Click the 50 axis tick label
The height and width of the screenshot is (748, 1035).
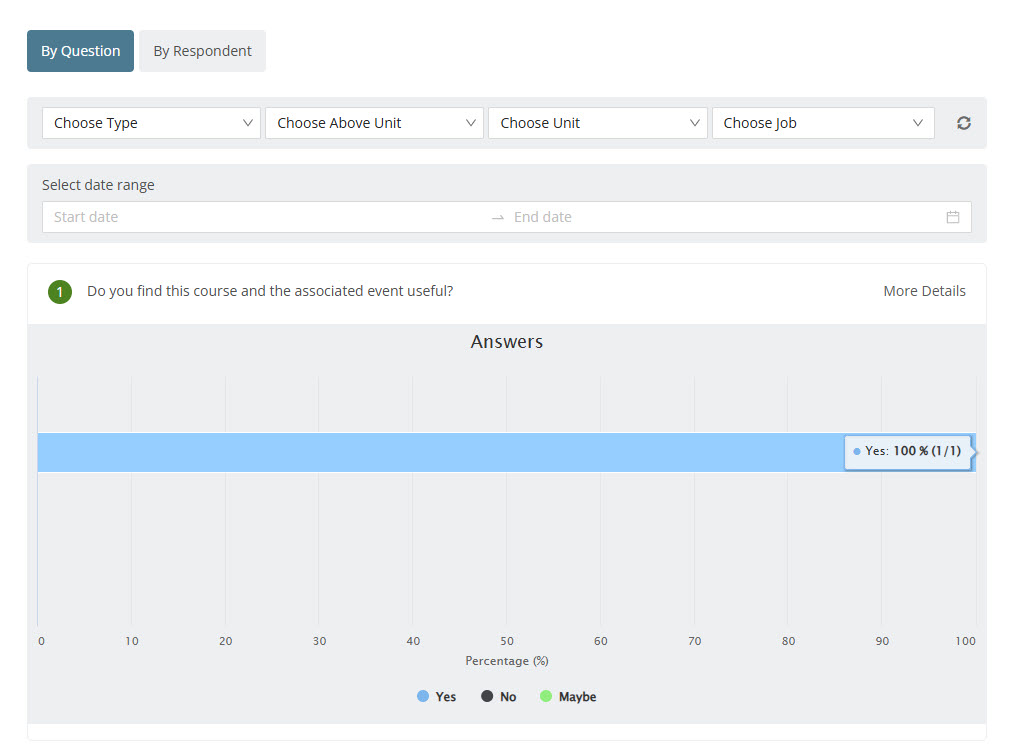(507, 641)
